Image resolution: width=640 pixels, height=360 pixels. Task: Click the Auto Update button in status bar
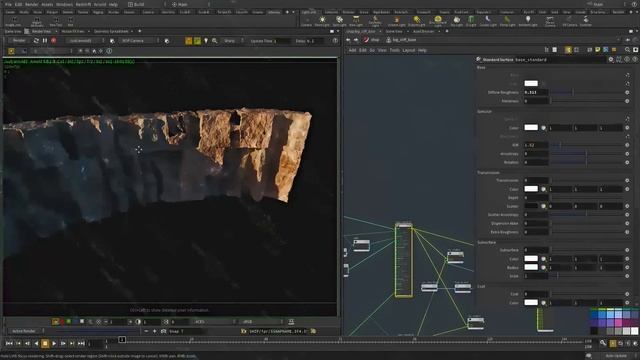(616, 356)
